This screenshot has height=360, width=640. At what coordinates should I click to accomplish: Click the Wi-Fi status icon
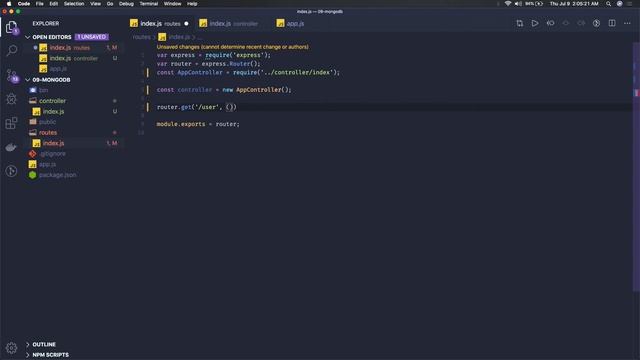point(508,4)
